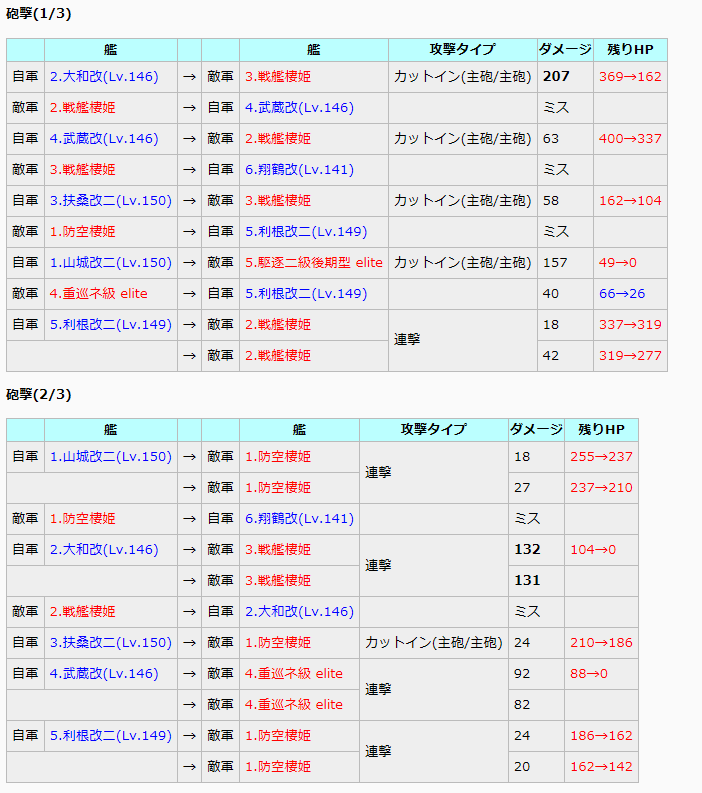Click 66→26 blue HP value
This screenshot has width=702, height=793.
click(x=622, y=294)
